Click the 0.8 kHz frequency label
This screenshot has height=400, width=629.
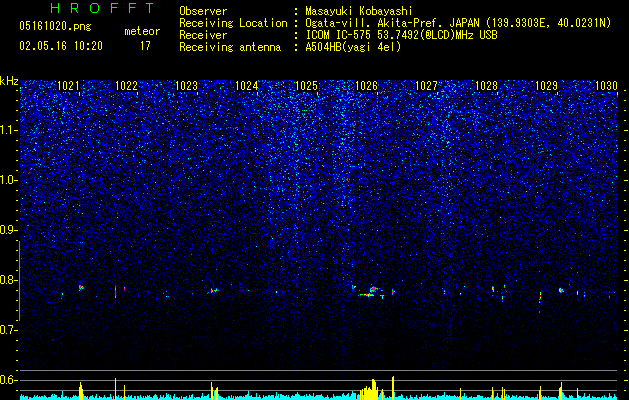(x=8, y=280)
